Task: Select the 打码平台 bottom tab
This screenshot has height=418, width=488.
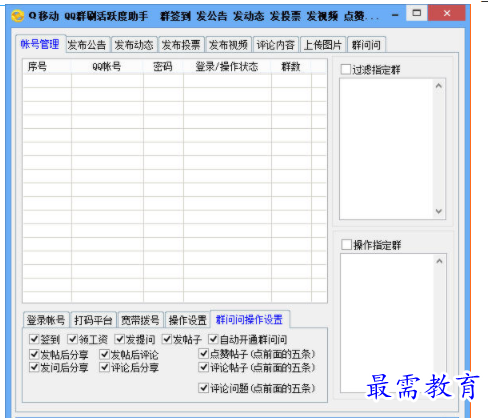Action: [x=93, y=320]
